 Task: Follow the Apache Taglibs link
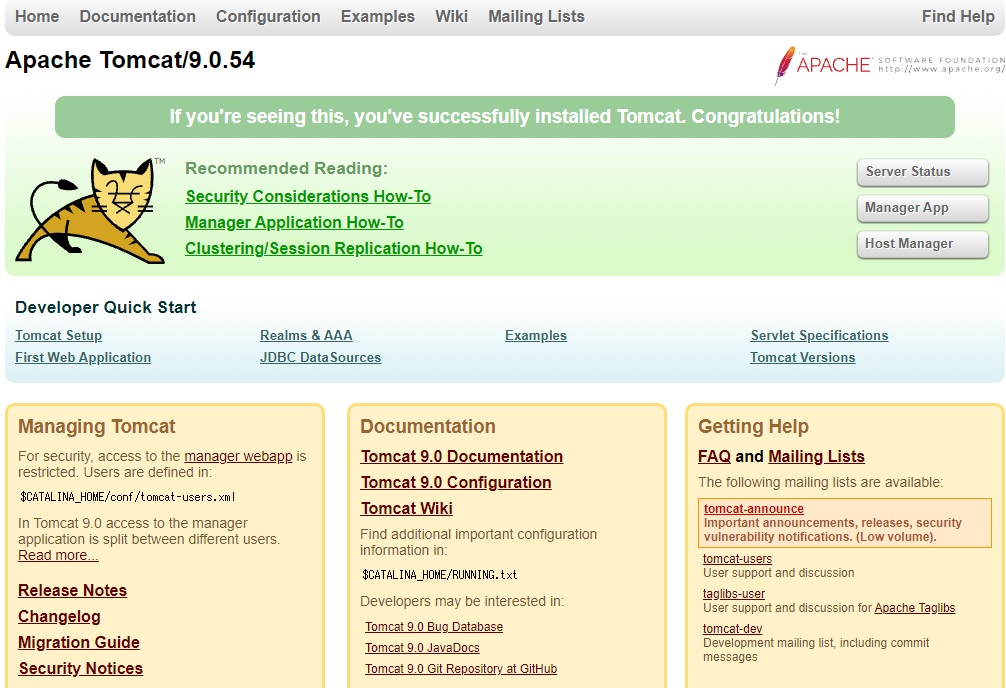coord(914,608)
